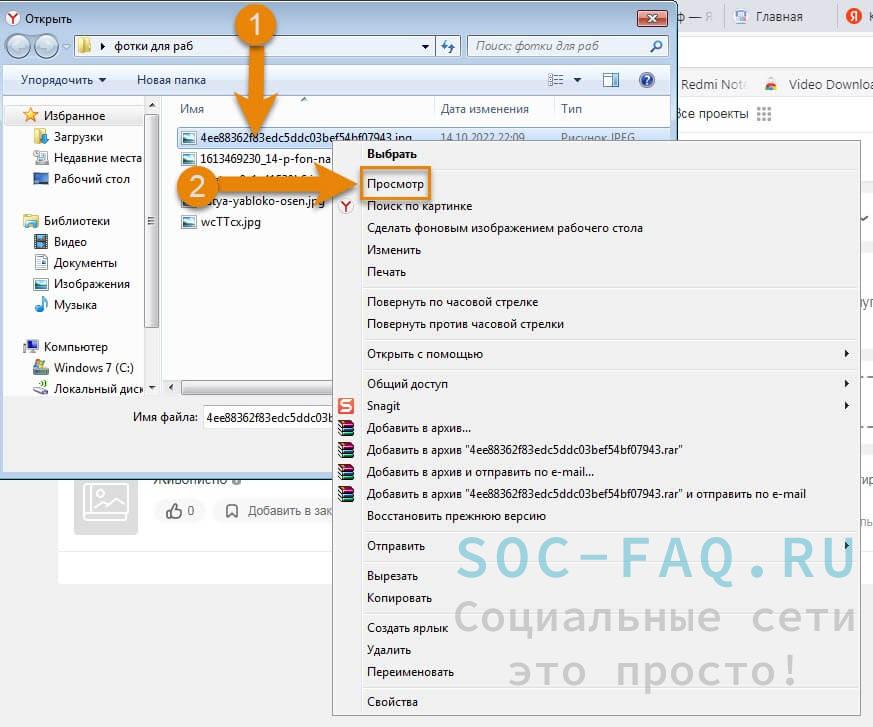The image size is (873, 727).
Task: Click the Back navigation arrow in Open dialog
Action: pos(18,46)
